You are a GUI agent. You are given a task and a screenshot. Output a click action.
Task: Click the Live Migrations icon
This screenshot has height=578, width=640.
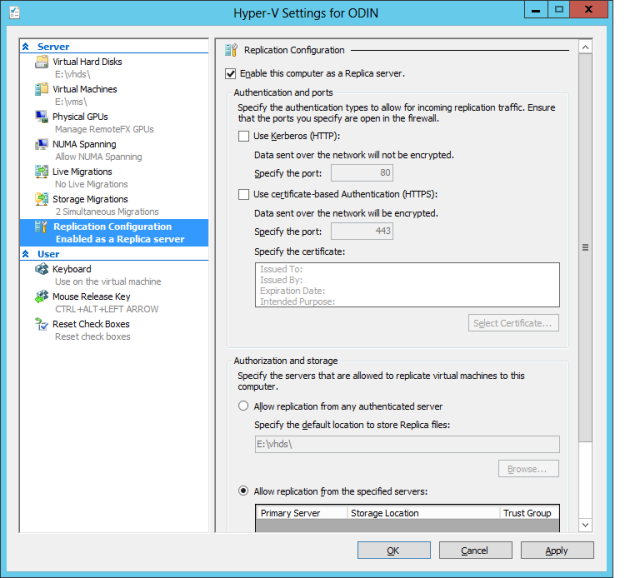click(x=41, y=171)
